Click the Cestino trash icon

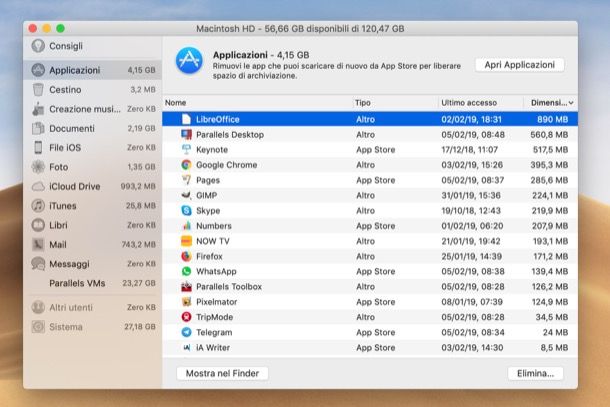tap(38, 89)
